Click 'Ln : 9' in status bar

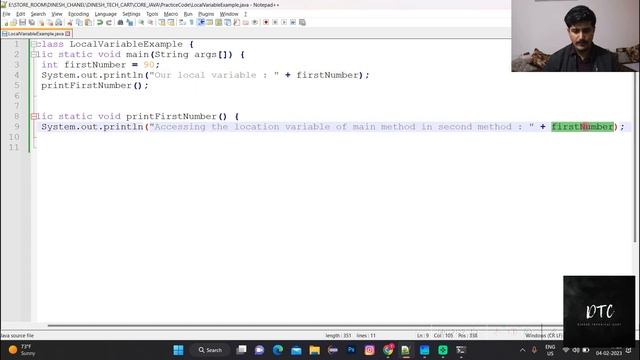(423, 336)
